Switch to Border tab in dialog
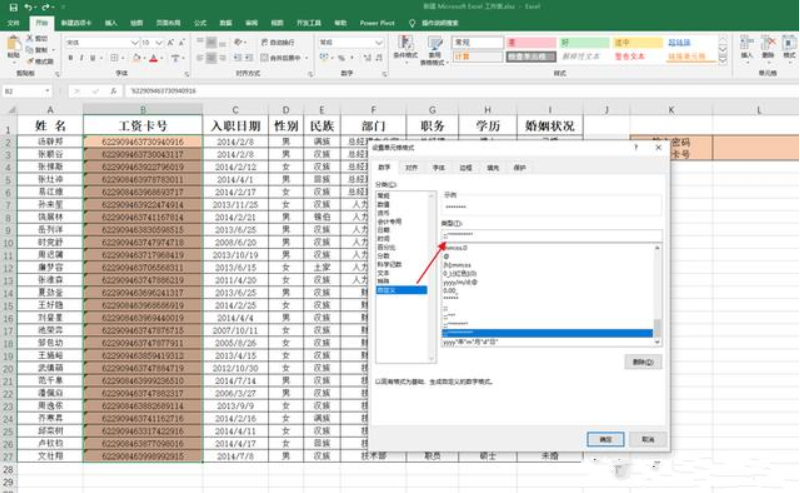 (x=465, y=168)
